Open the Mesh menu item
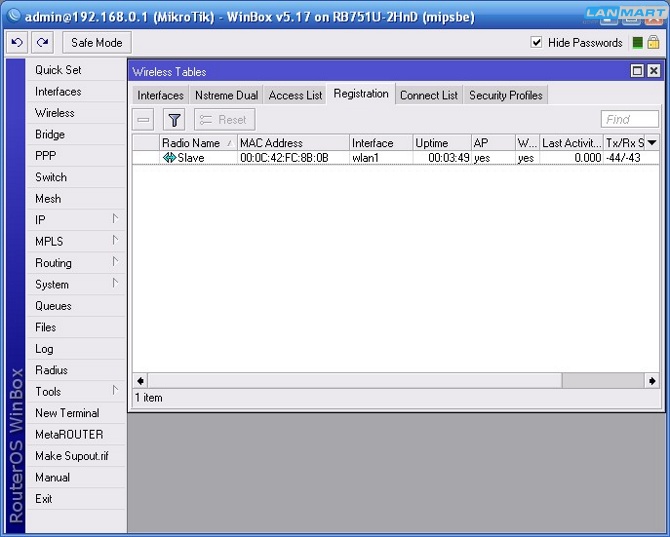670x537 pixels. click(x=76, y=199)
